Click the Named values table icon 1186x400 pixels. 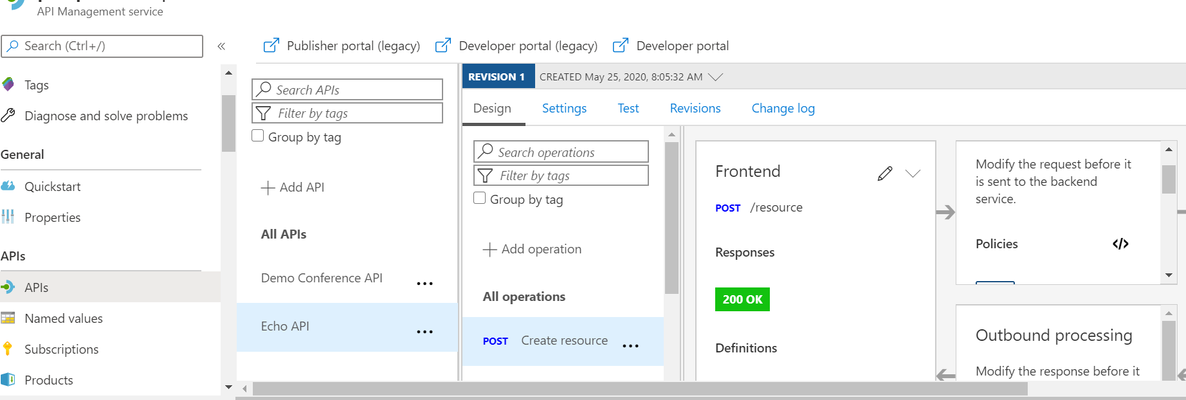[8, 318]
